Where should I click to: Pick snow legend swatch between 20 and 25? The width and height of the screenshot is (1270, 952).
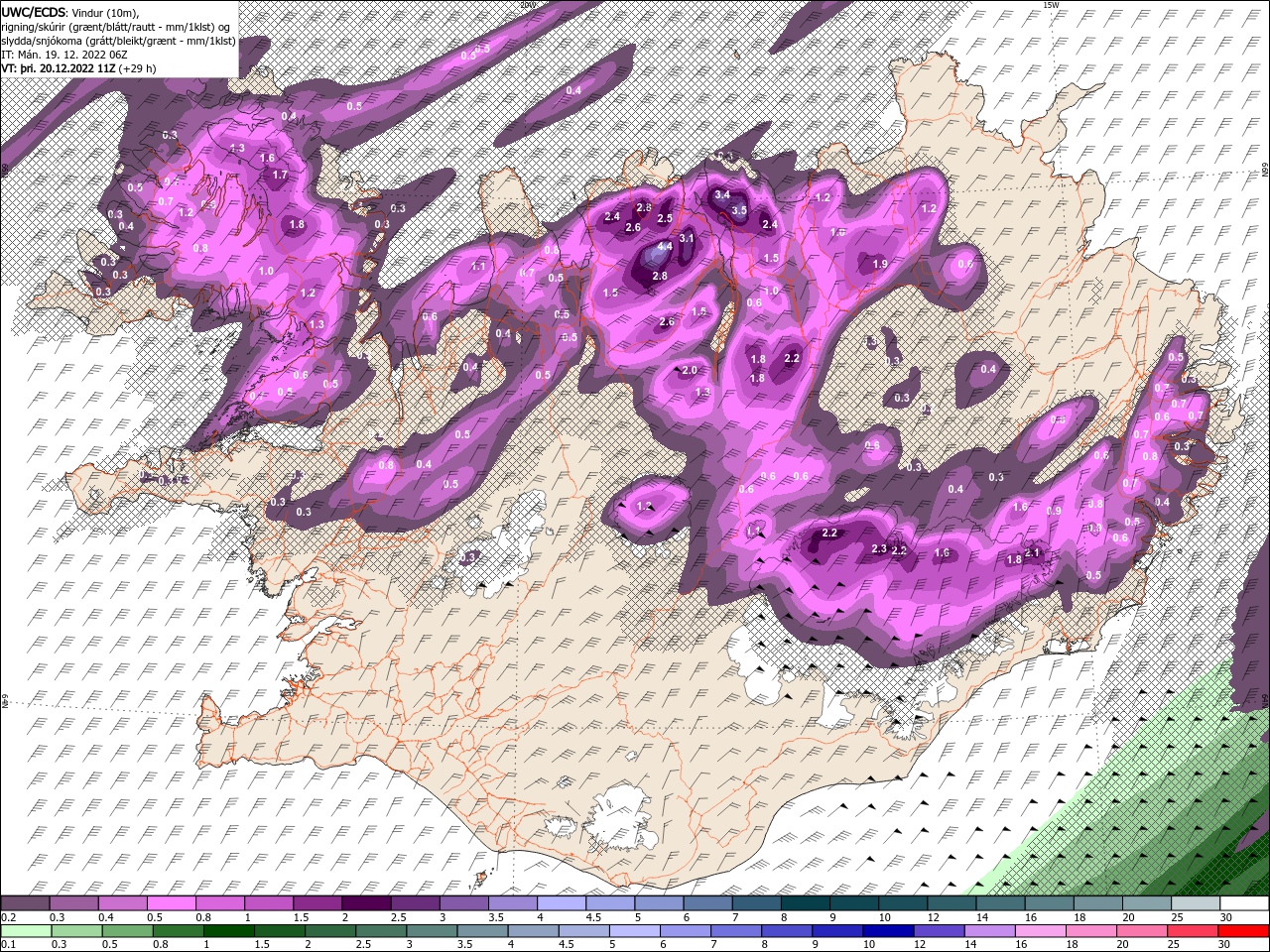click(x=1146, y=903)
